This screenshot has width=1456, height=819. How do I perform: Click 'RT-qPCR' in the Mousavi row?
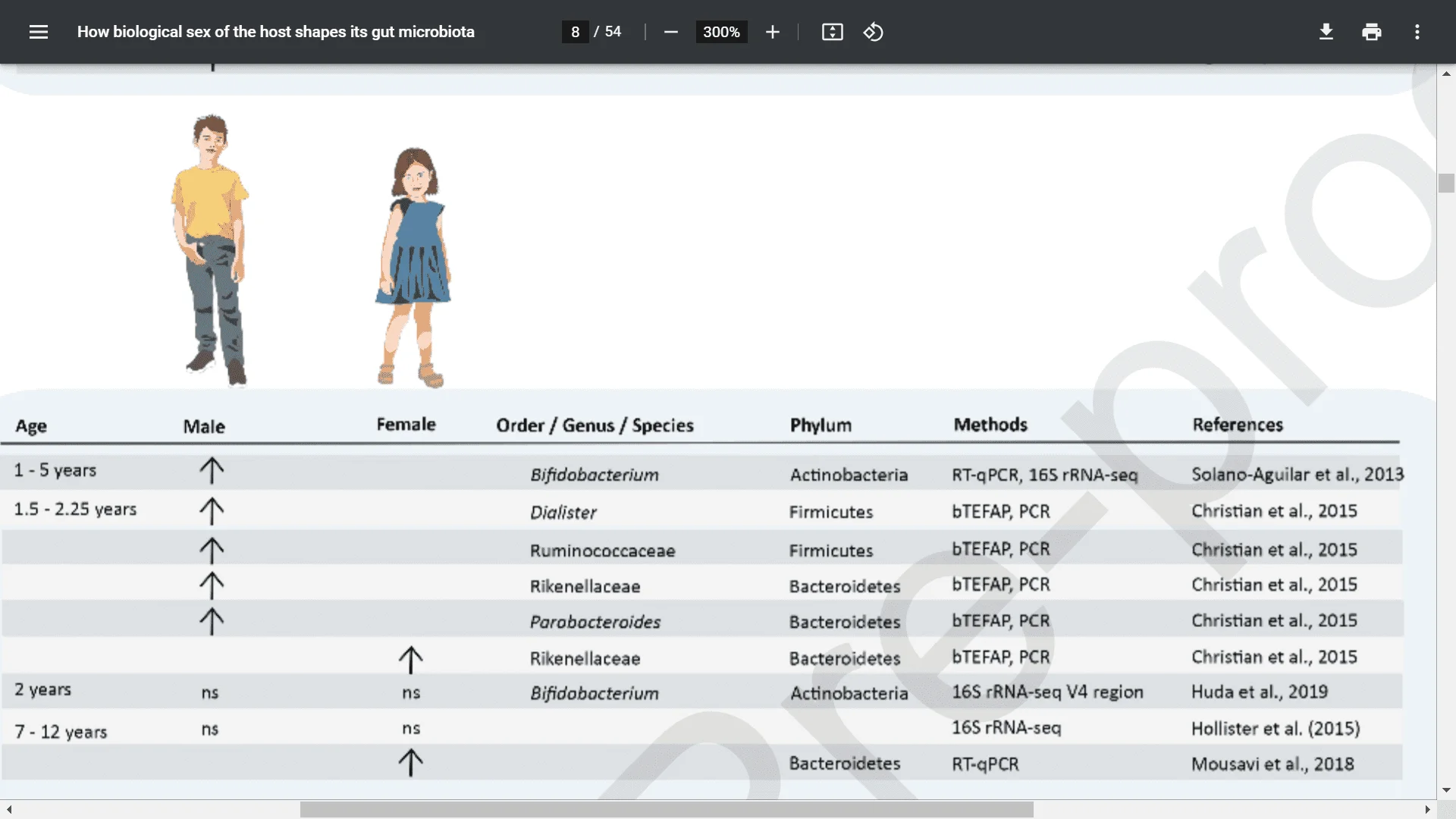985,764
